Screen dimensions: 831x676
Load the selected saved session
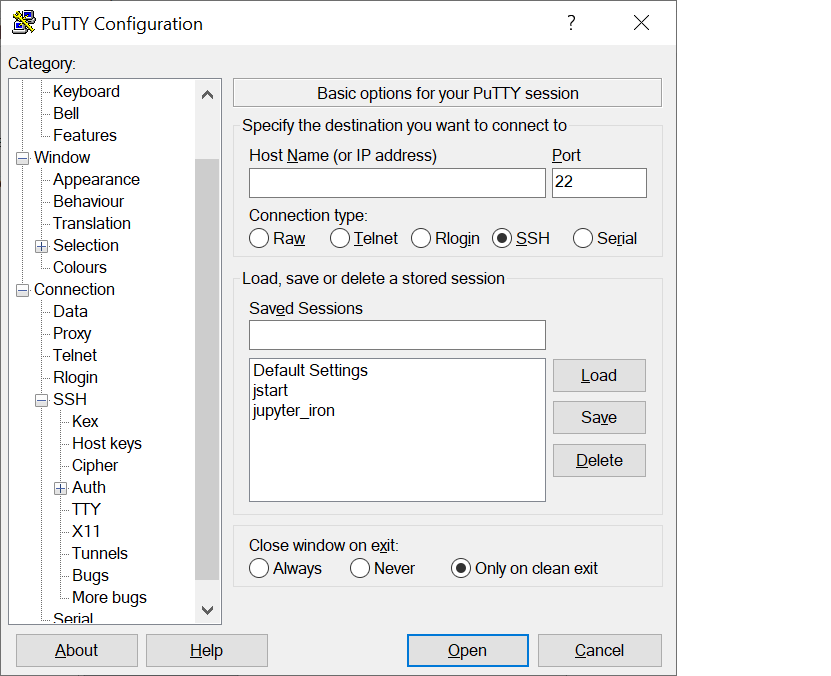coord(599,375)
